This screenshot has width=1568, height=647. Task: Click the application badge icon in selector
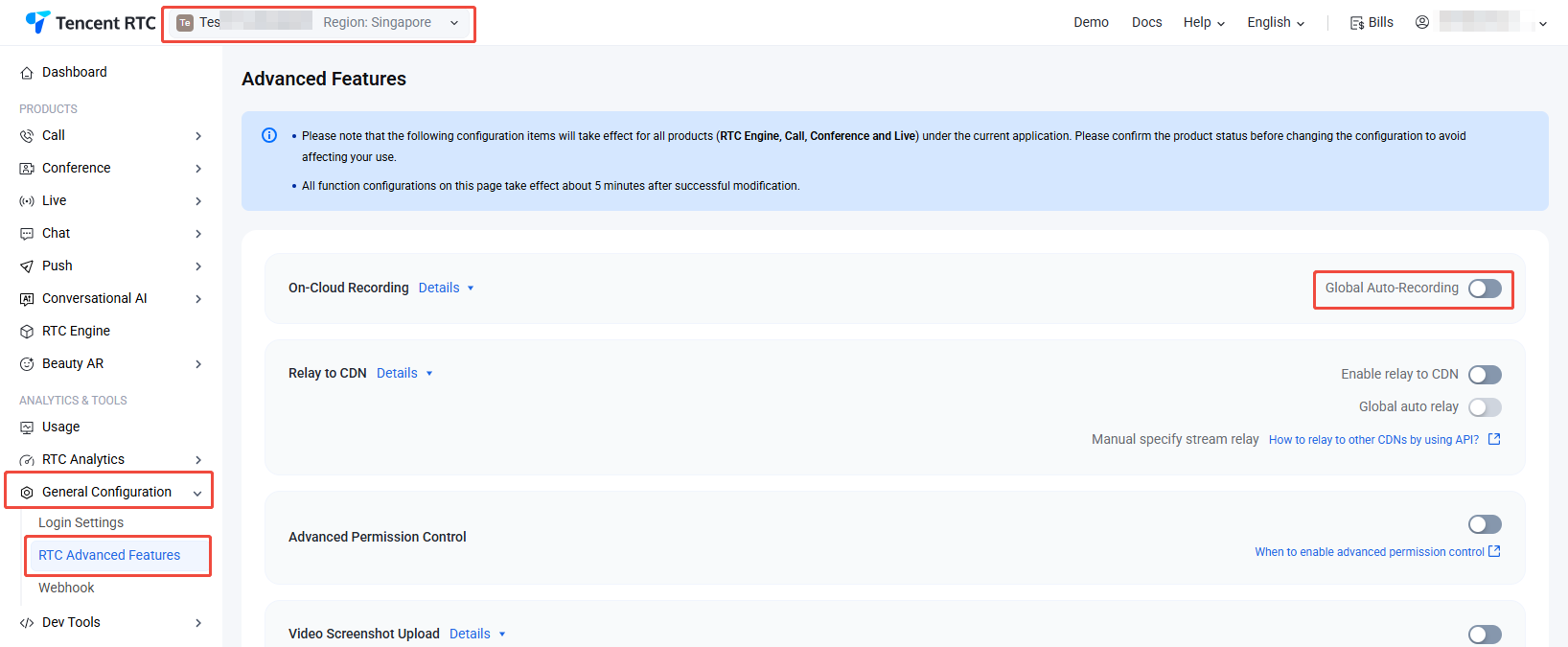point(185,23)
